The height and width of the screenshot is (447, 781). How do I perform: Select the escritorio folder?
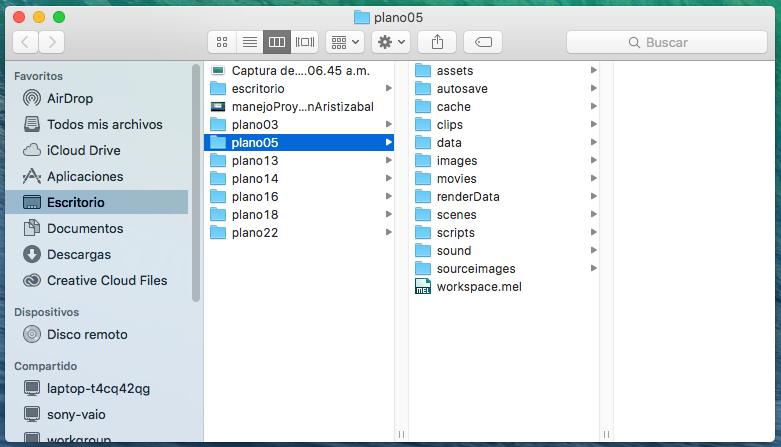point(299,89)
